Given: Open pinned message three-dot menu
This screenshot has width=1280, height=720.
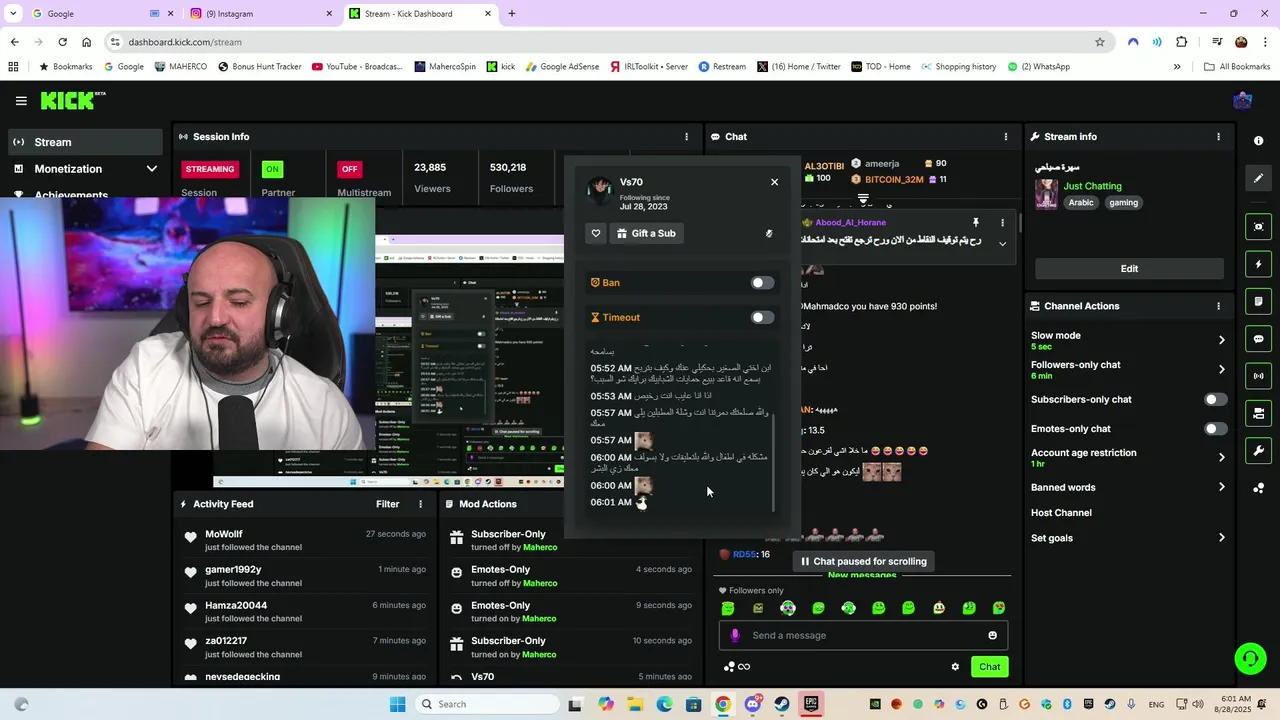Looking at the screenshot, I should [x=1002, y=223].
